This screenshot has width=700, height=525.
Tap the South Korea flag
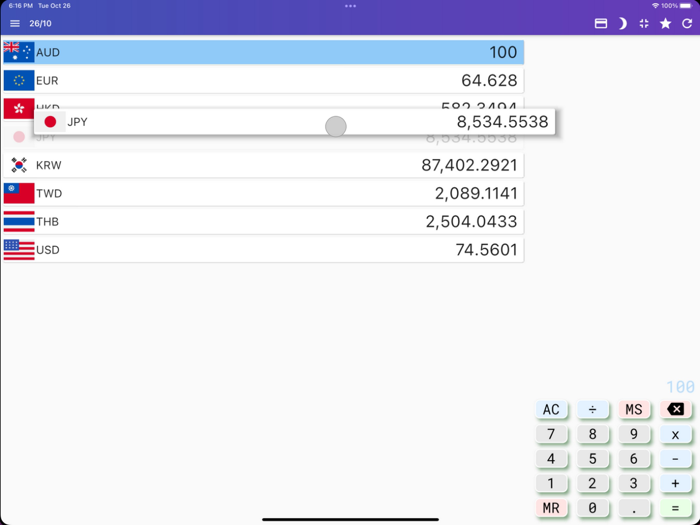[x=19, y=165]
